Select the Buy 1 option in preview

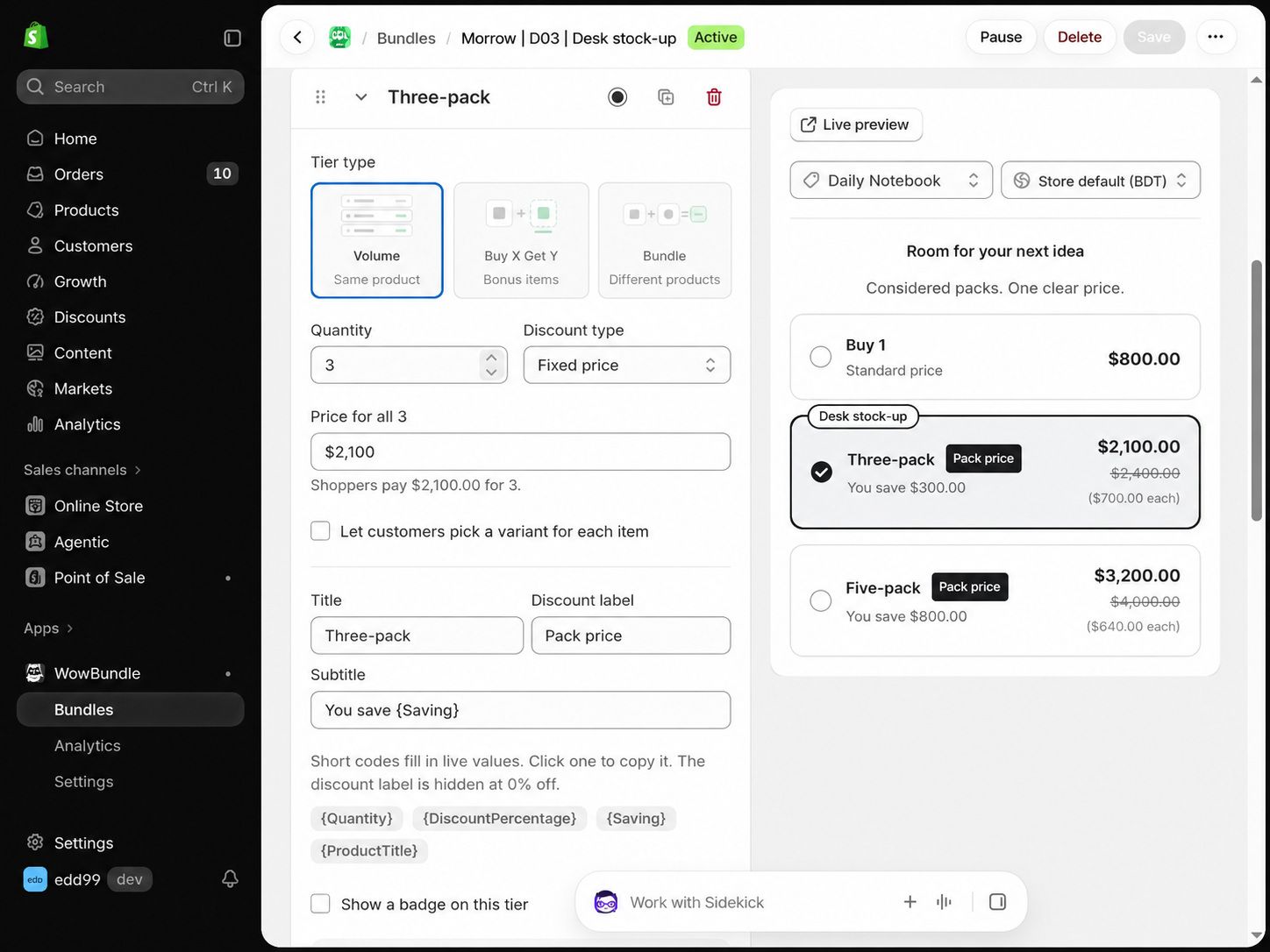(995, 357)
